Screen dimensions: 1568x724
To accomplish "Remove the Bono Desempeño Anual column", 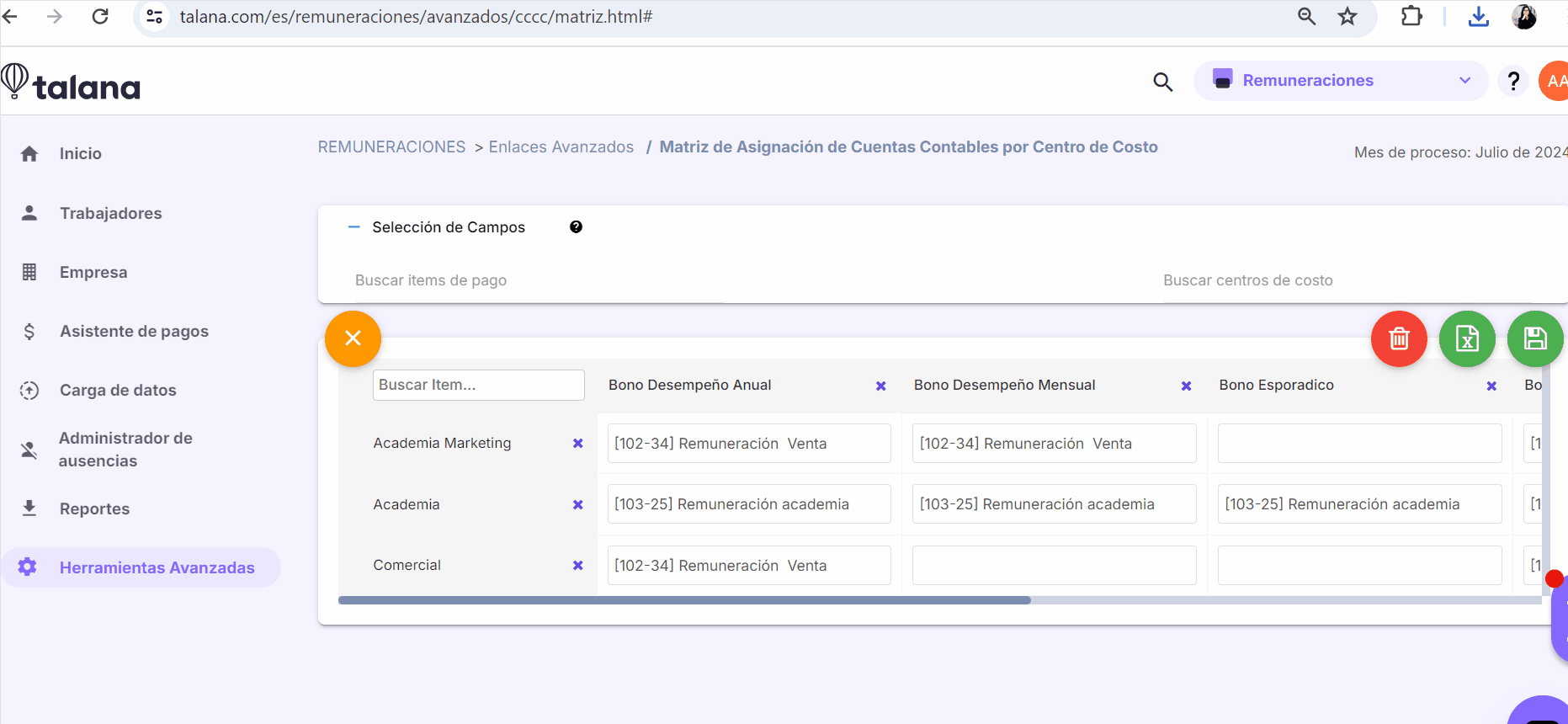I will (881, 386).
